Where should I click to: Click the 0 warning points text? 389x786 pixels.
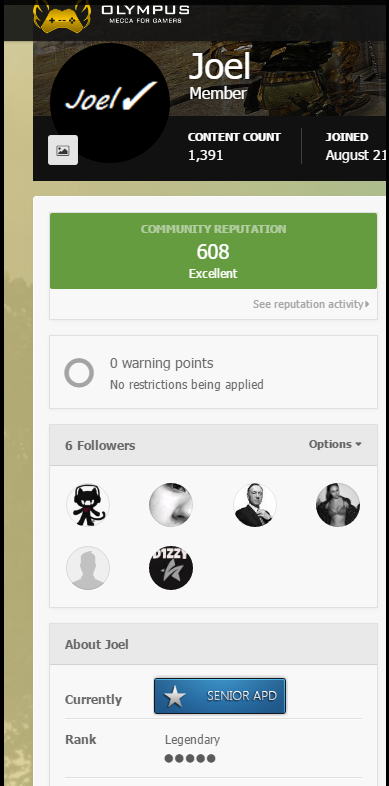[x=161, y=363]
